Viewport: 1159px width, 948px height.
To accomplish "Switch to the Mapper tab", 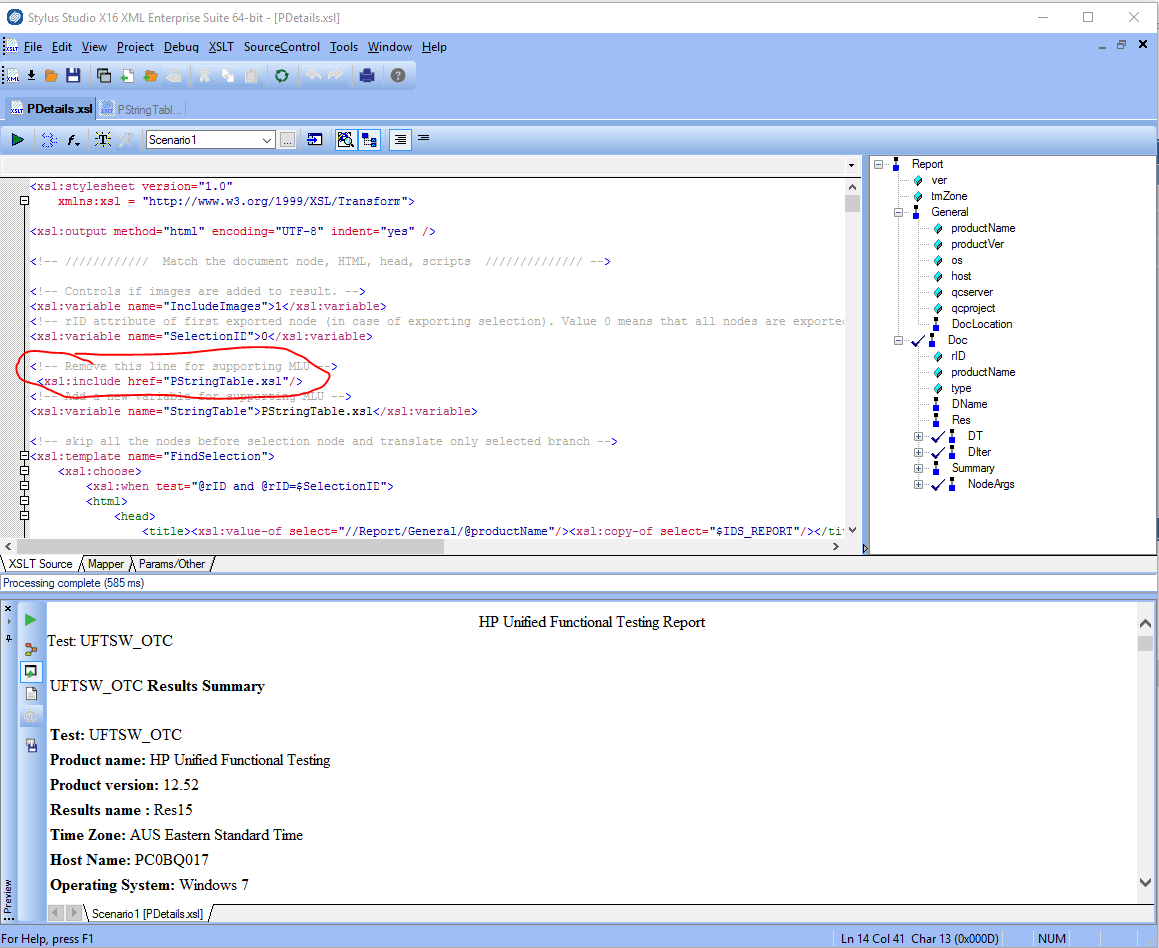I will coord(106,564).
